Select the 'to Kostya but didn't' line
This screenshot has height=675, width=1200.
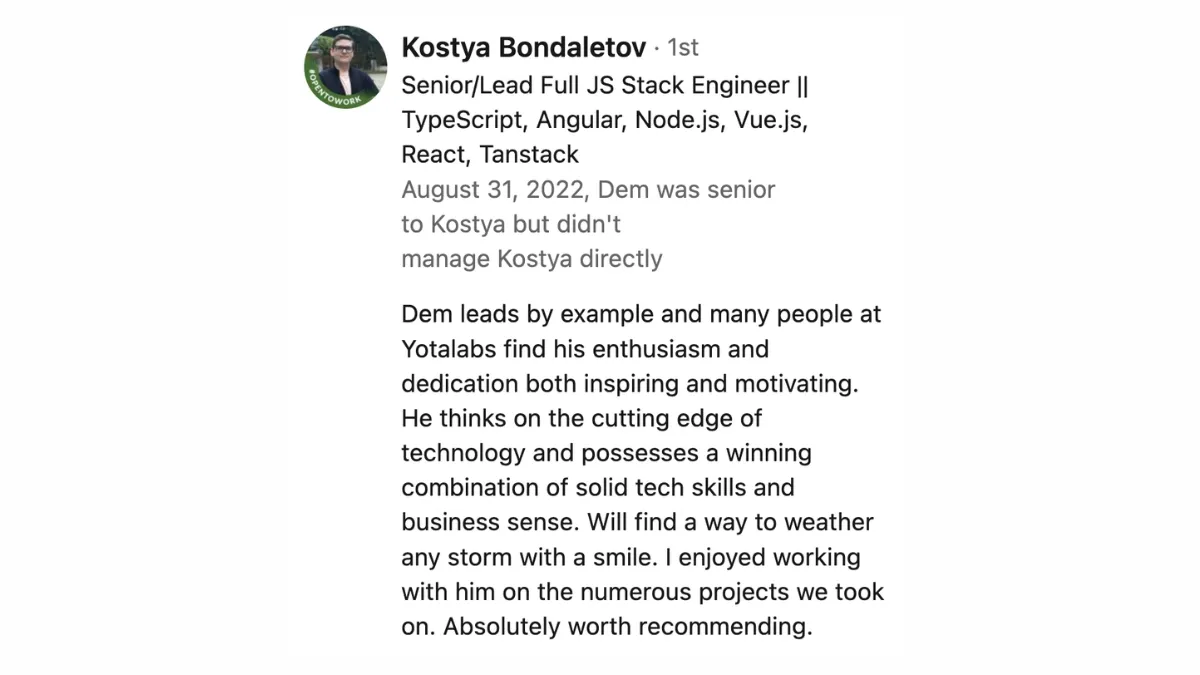pyautogui.click(x=511, y=223)
